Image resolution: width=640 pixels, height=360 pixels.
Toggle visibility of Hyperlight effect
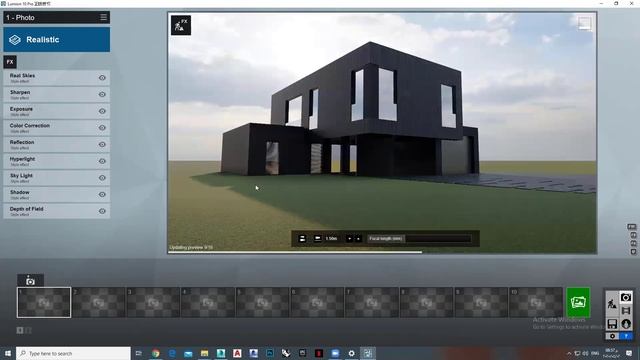pos(102,161)
